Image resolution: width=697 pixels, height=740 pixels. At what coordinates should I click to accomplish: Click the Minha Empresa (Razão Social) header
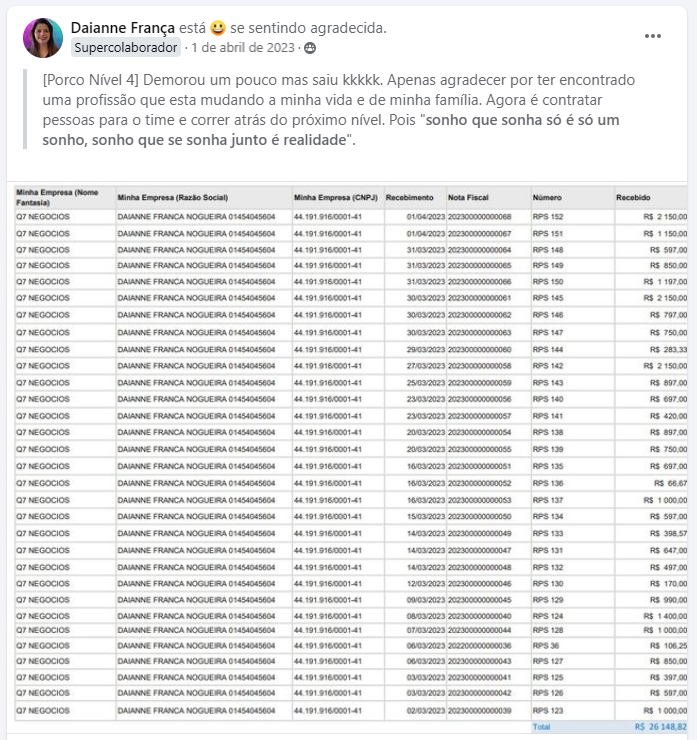[173, 198]
